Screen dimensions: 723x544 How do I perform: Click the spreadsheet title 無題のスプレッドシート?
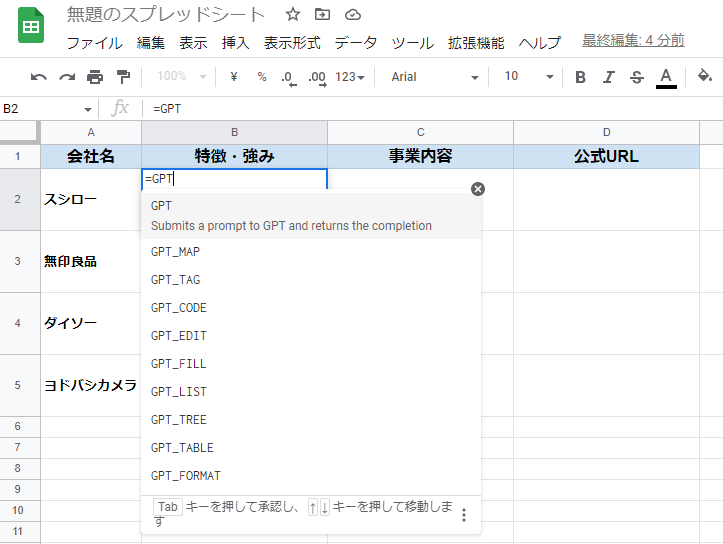coord(166,15)
